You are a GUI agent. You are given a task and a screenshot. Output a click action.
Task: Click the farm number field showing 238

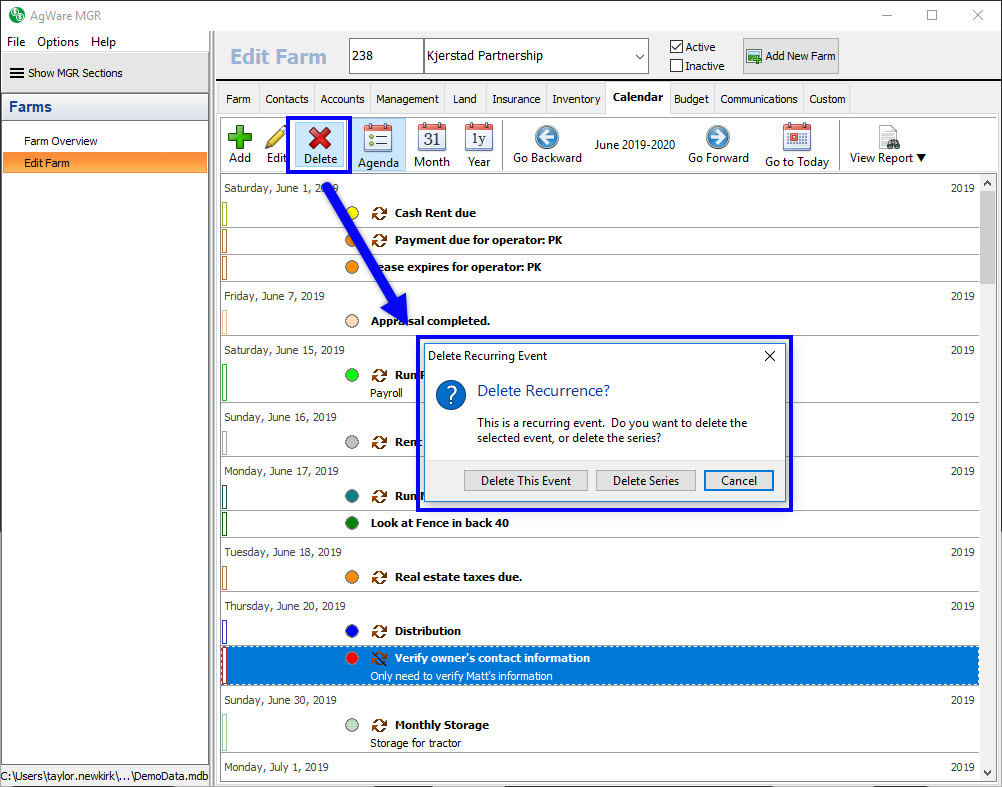click(385, 56)
